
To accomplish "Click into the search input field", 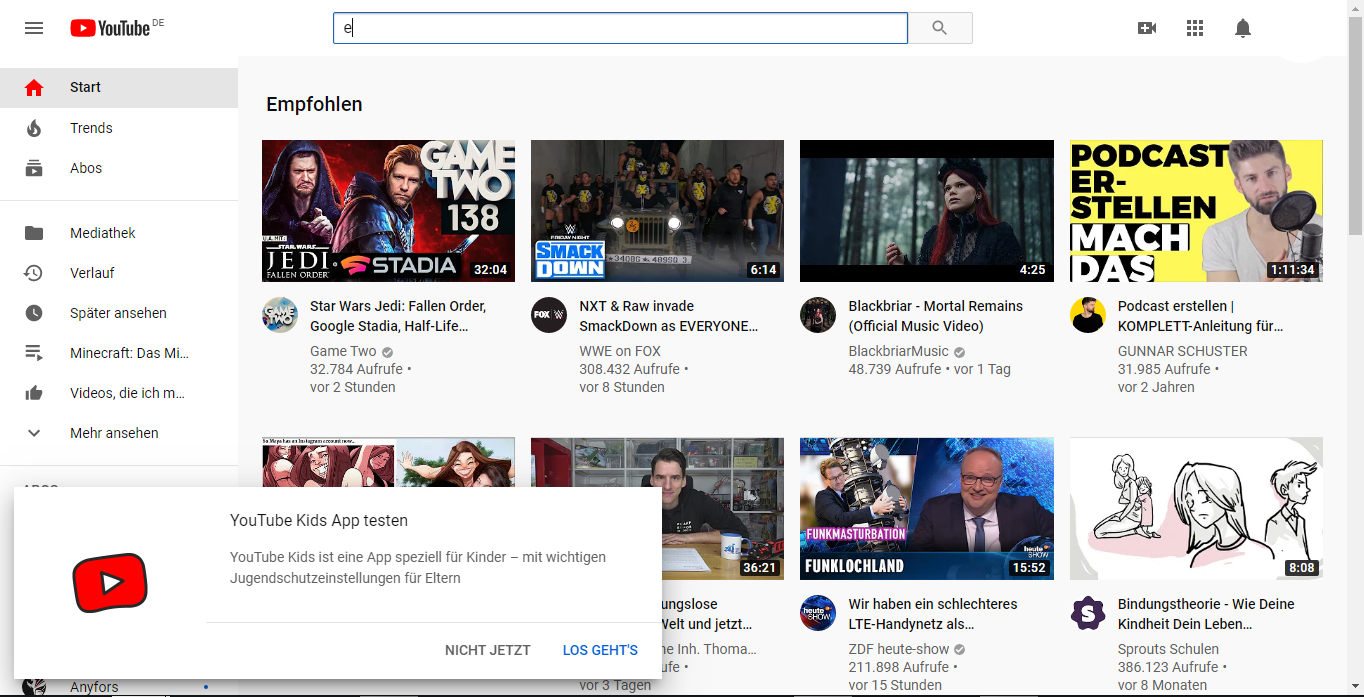I will click(x=620, y=28).
